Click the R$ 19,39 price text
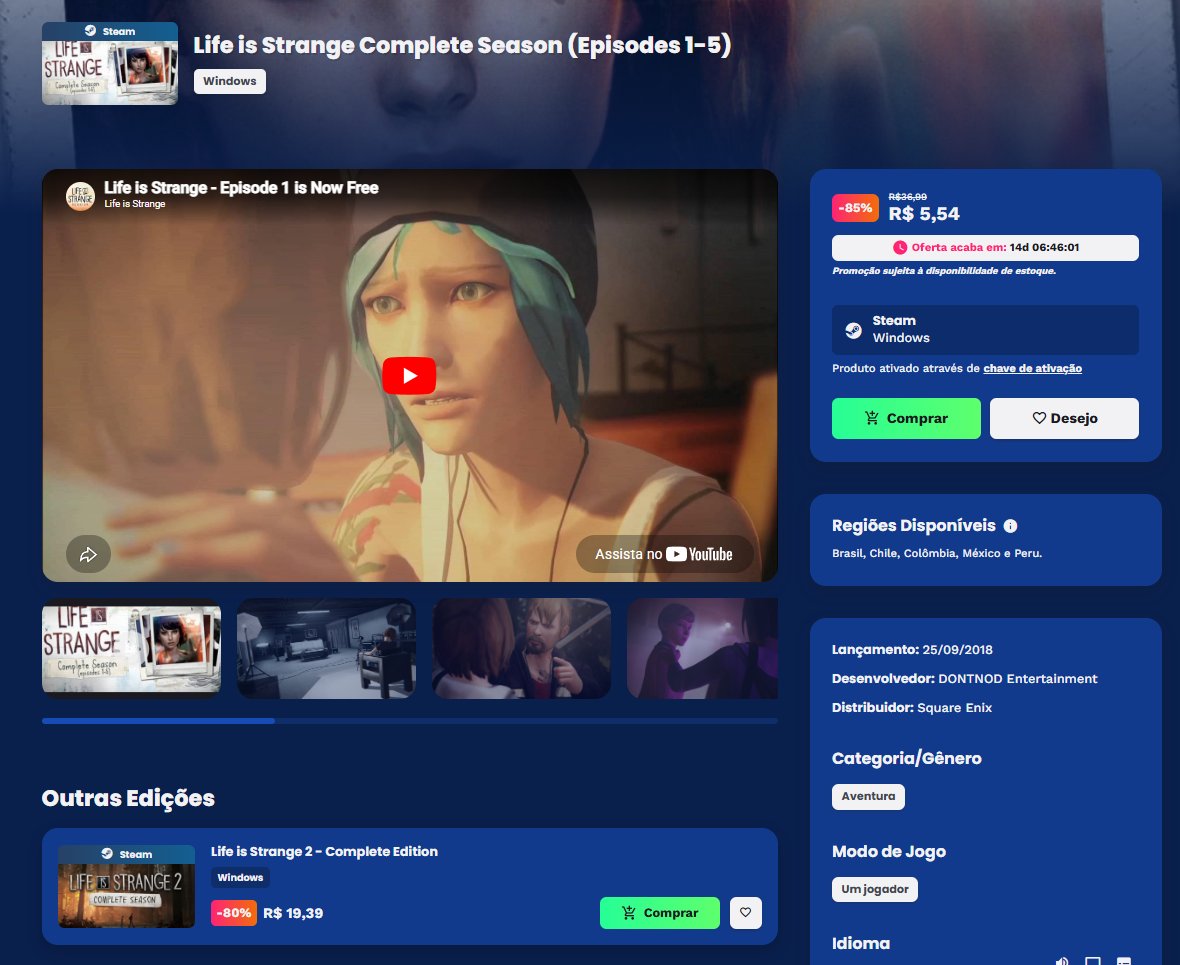Viewport: 1180px width, 965px height. 293,913
